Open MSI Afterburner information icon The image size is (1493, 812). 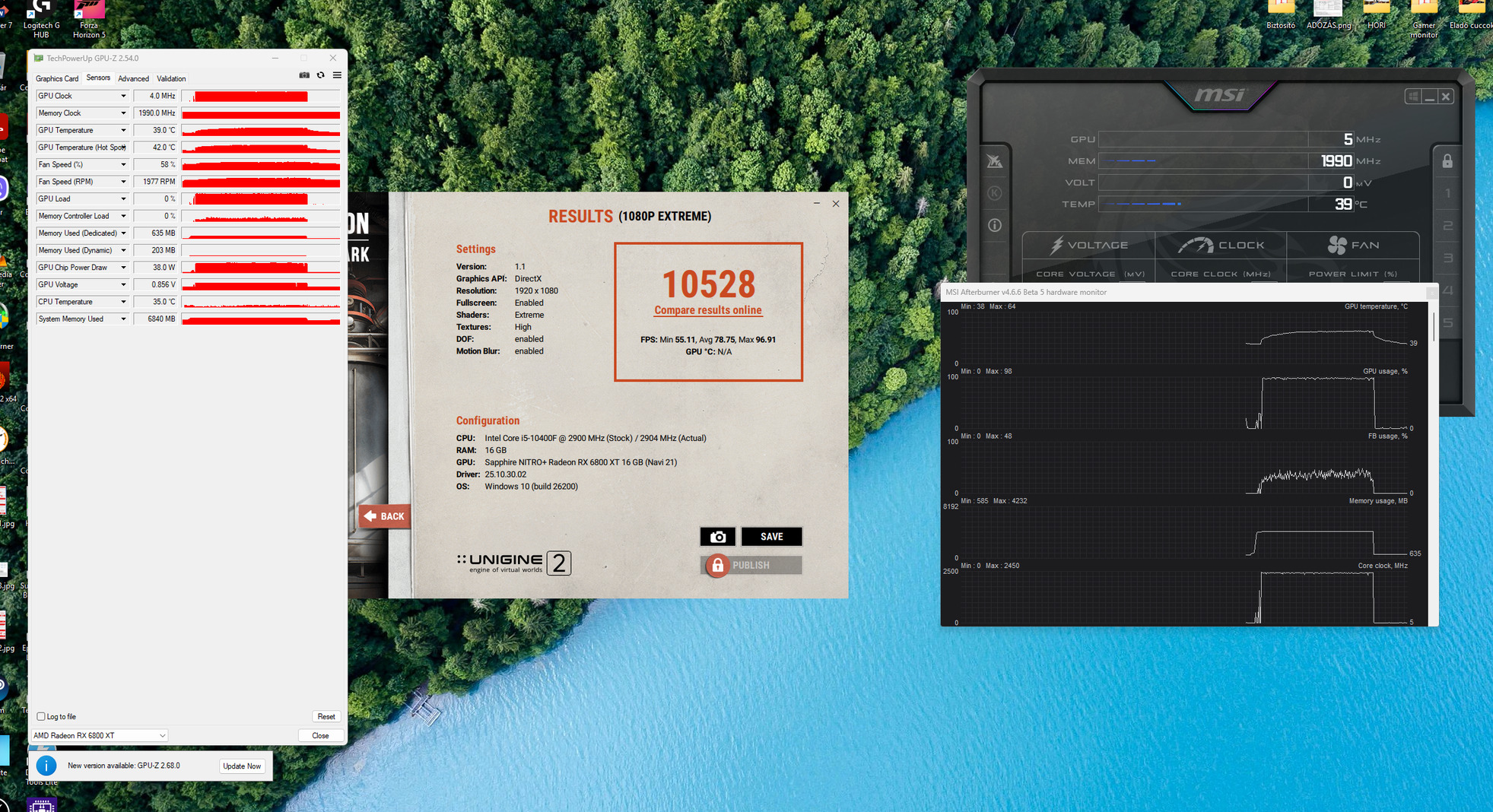point(995,225)
